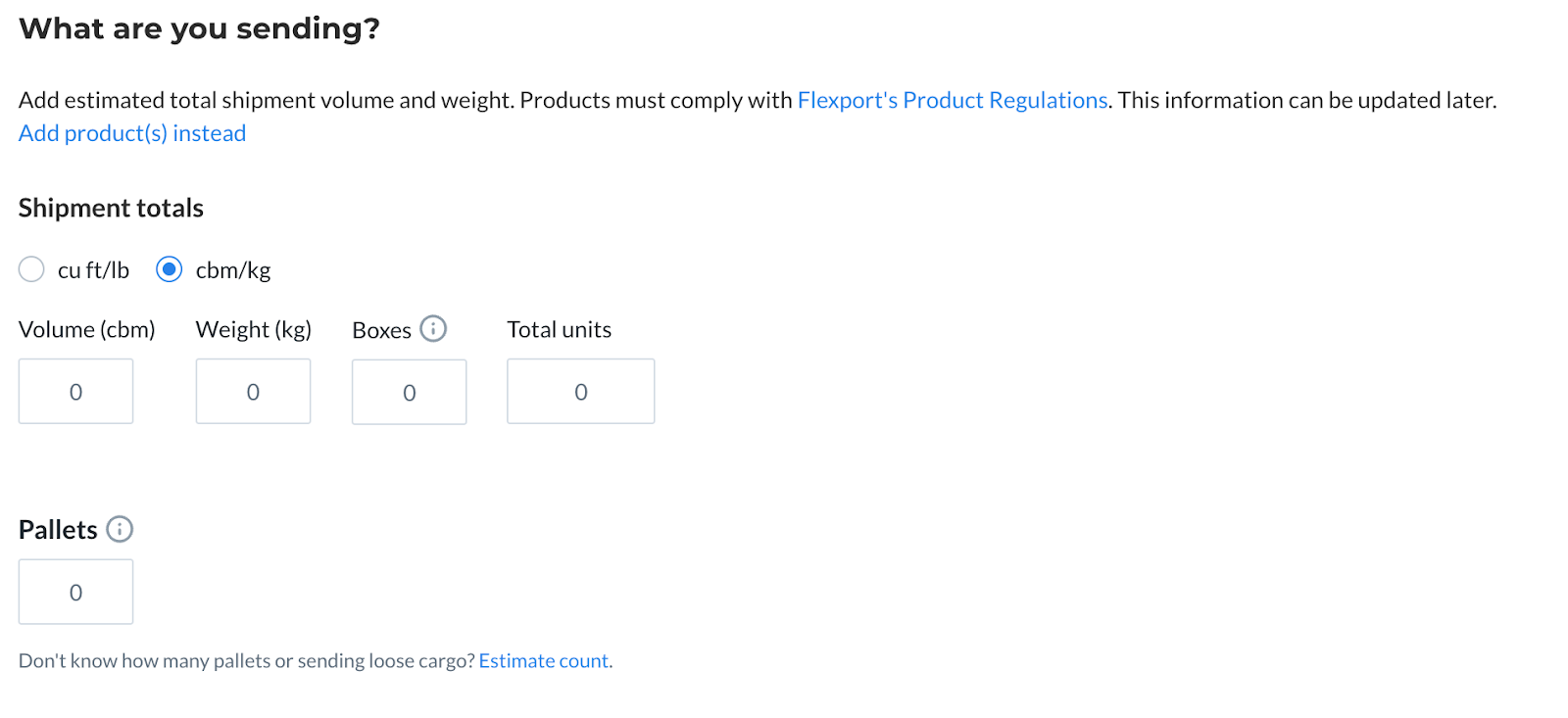Click the 'Shipment totals' heading

pos(111,208)
